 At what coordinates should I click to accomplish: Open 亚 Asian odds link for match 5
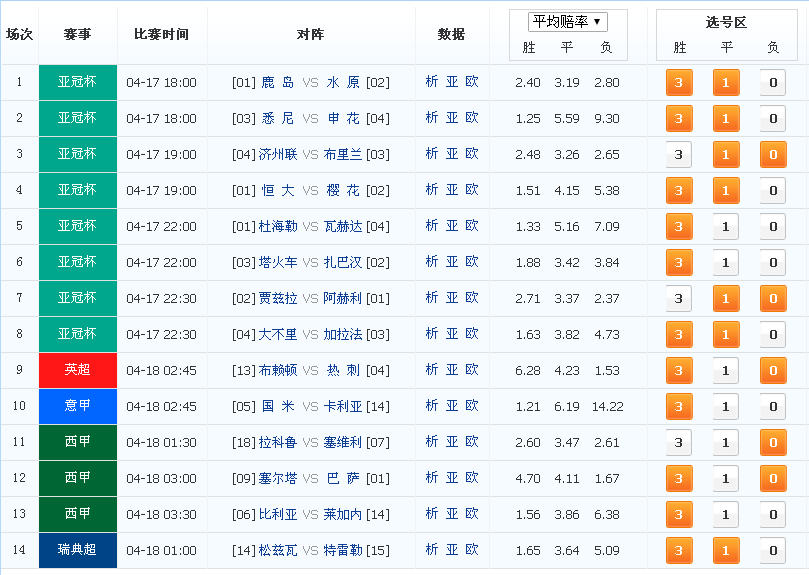pyautogui.click(x=452, y=226)
